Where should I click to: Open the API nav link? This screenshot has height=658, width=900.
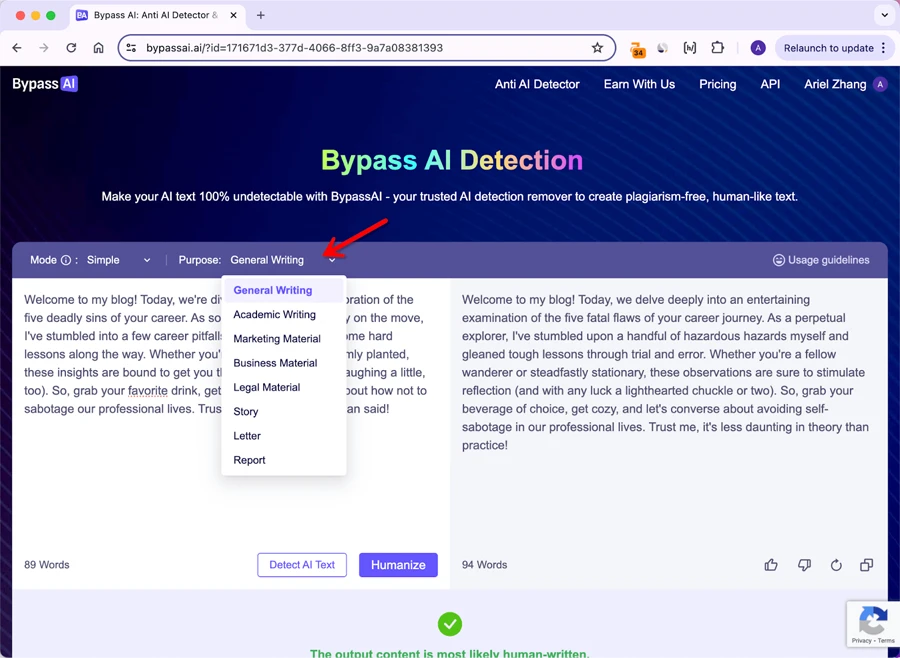(x=770, y=84)
